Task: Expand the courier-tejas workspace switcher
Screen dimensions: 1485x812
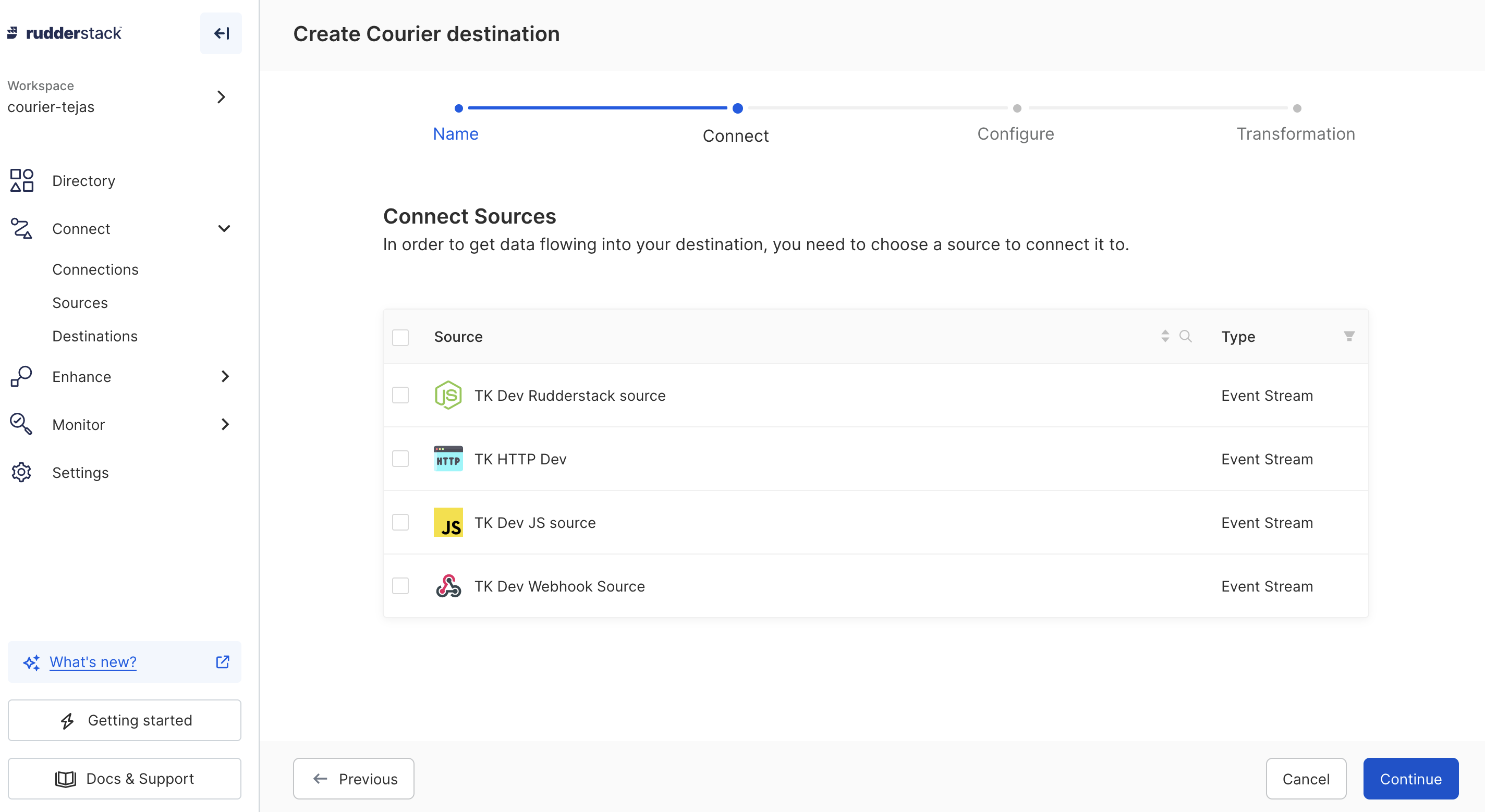Action: pos(221,97)
